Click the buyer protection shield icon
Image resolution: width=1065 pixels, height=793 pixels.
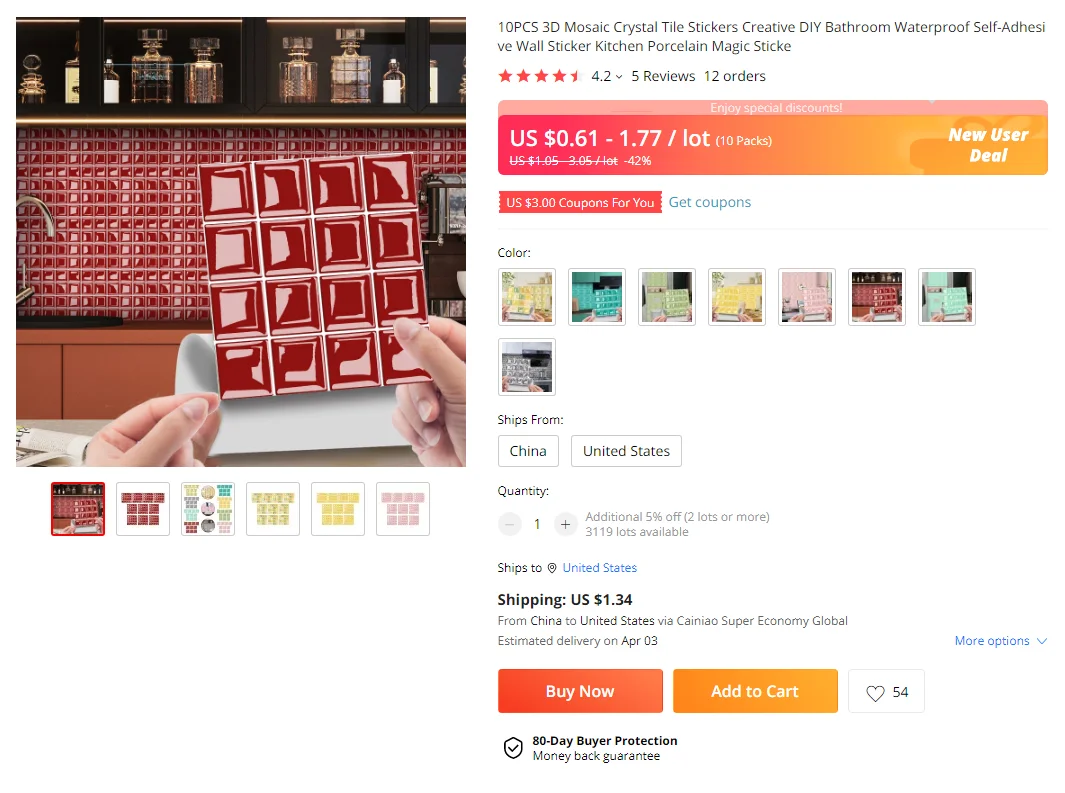pyautogui.click(x=513, y=748)
